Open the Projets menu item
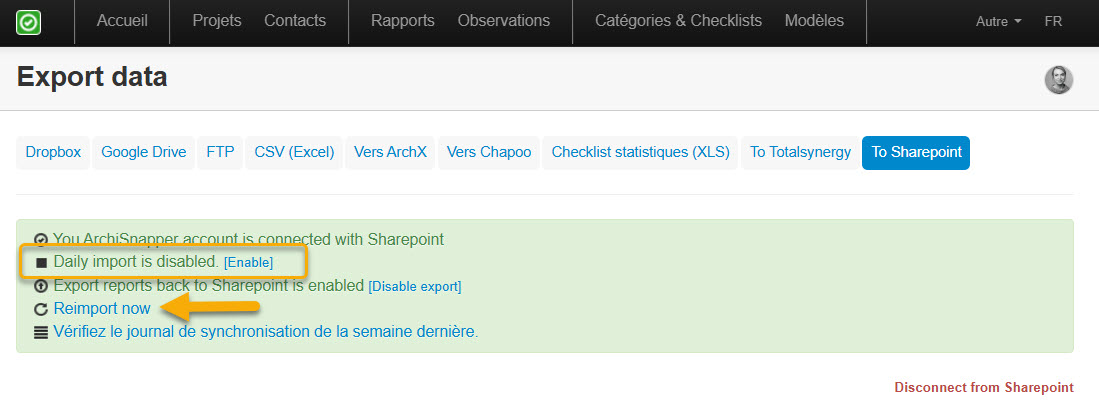Image resolution: width=1099 pixels, height=416 pixels. tap(217, 21)
